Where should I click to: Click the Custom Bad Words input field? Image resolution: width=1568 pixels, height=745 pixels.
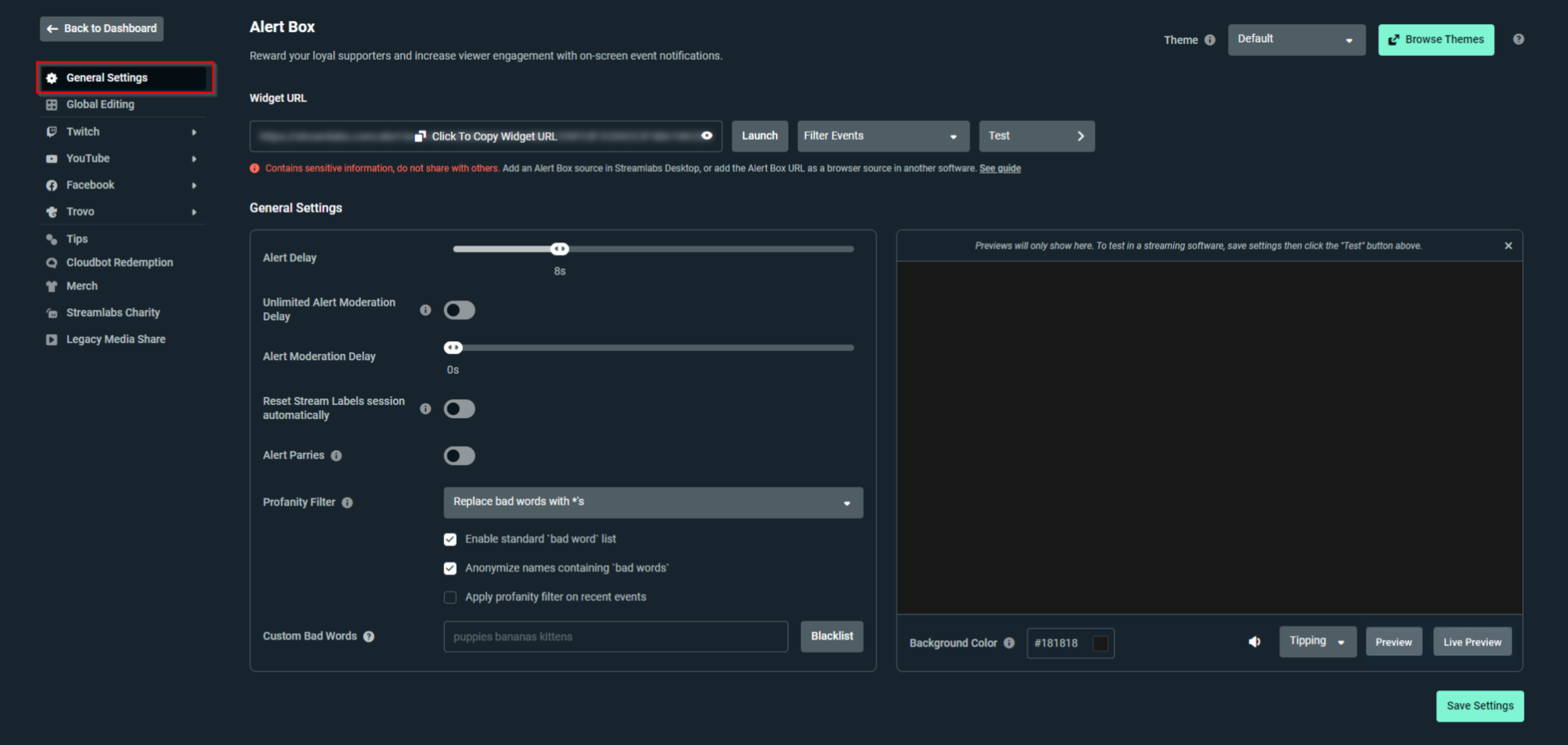point(615,637)
